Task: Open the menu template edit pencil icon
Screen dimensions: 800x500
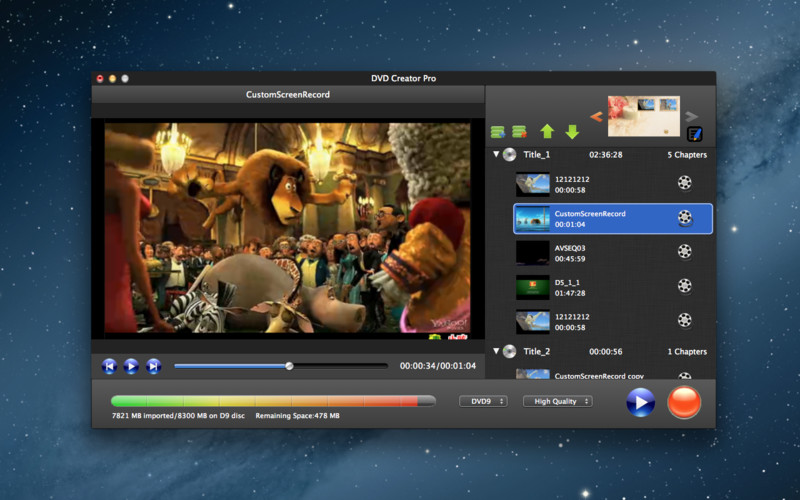Action: [694, 134]
